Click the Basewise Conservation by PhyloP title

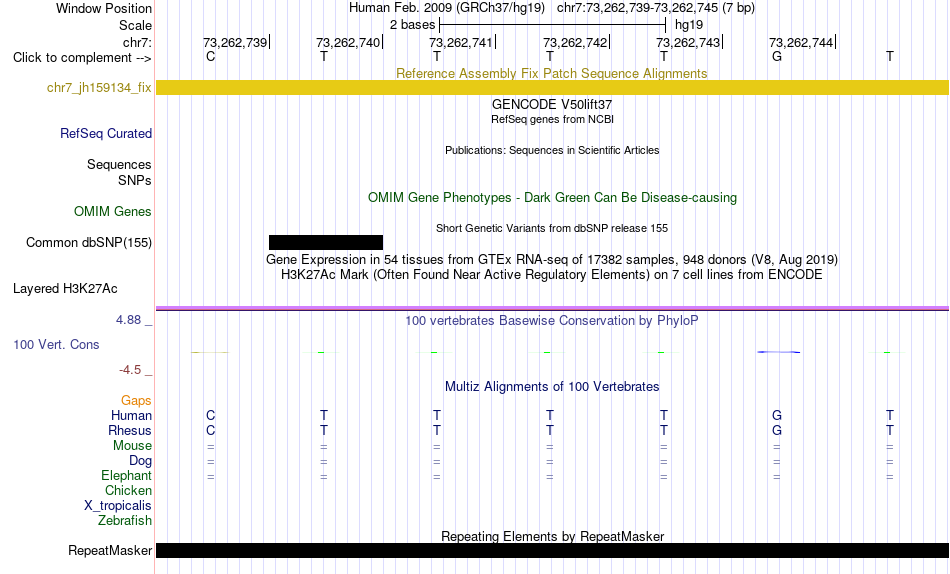(x=552, y=321)
